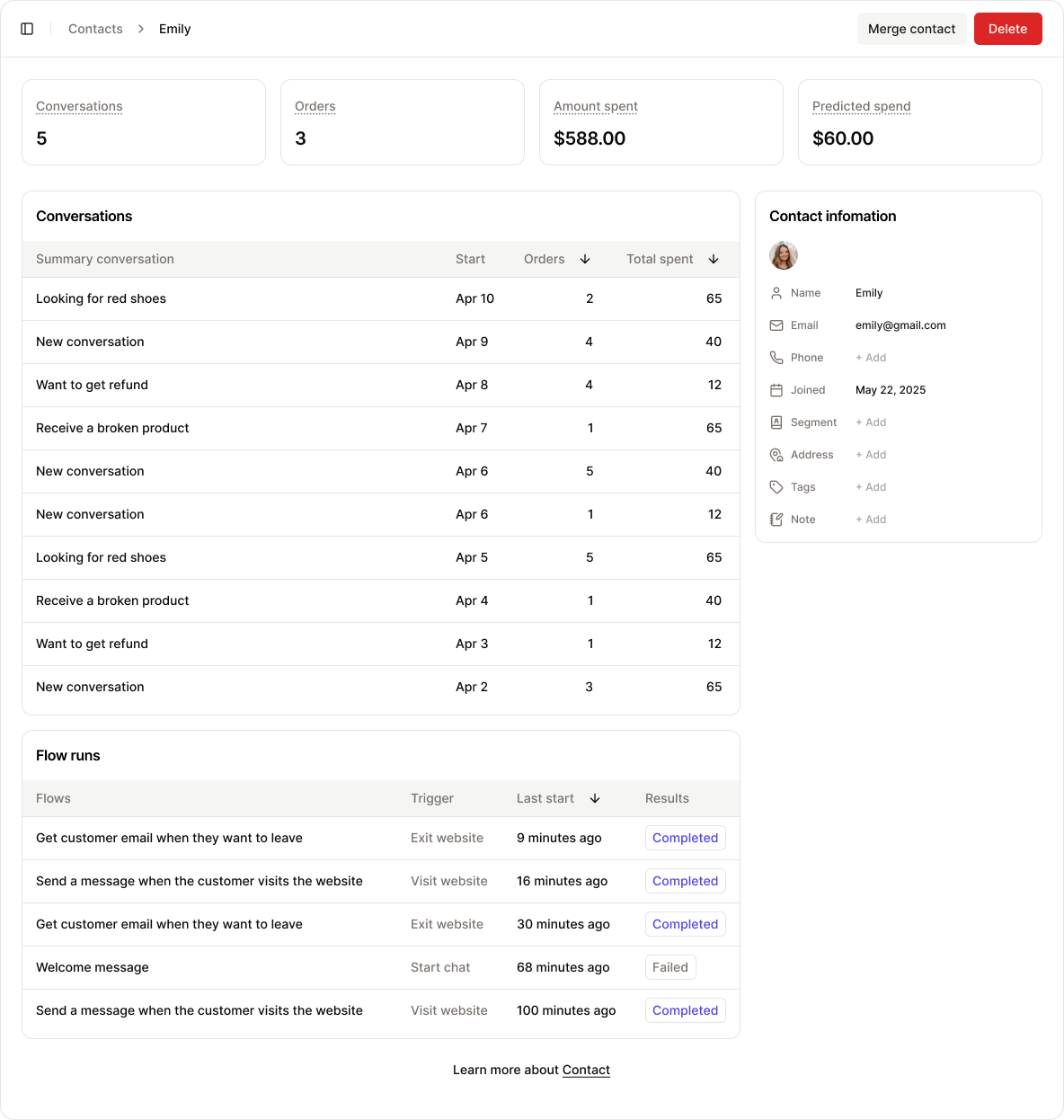
Task: Open the Apr 10 Looking for red shoes conversation
Action: pyautogui.click(x=381, y=298)
